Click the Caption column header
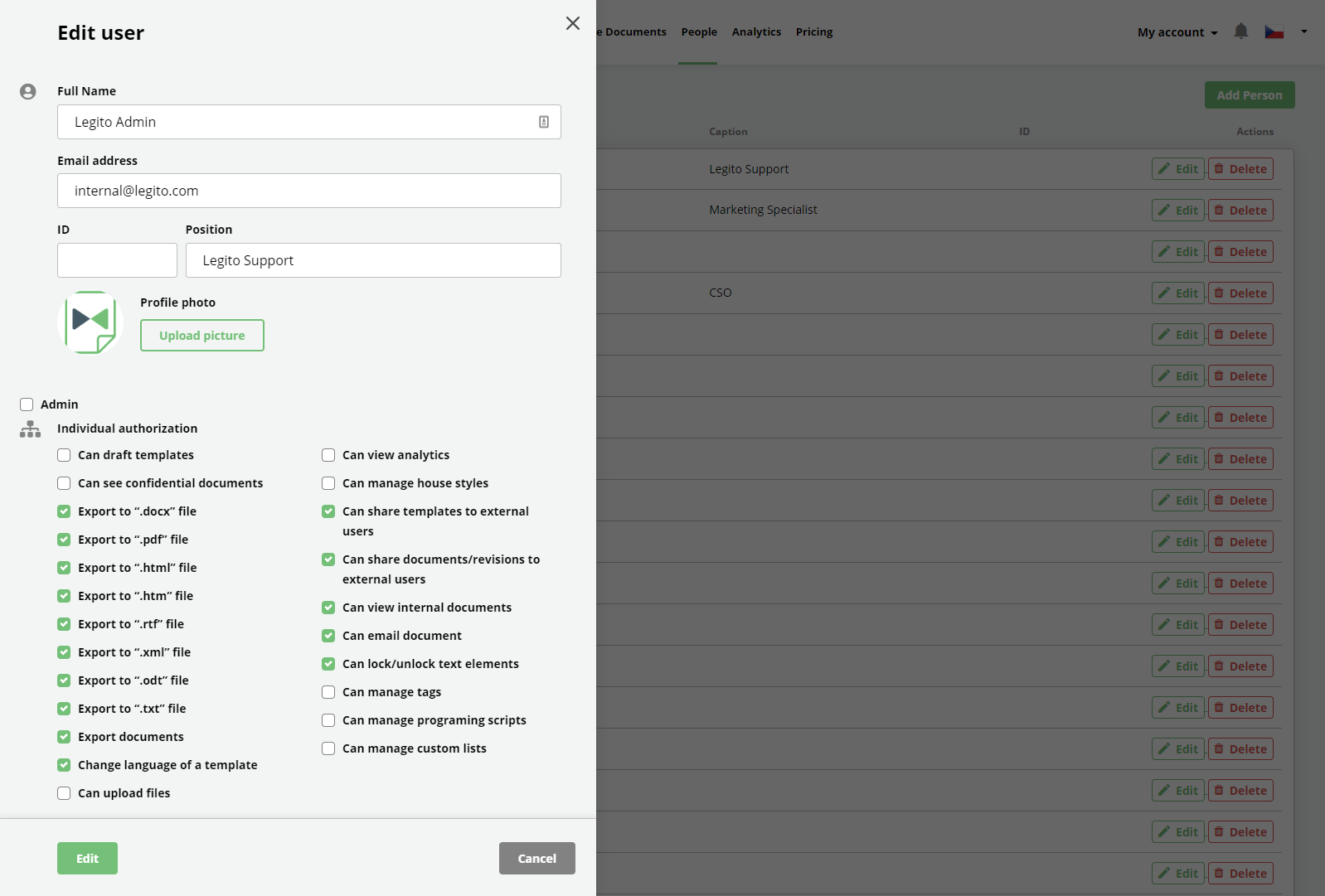The width and height of the screenshot is (1325, 896). 728,132
